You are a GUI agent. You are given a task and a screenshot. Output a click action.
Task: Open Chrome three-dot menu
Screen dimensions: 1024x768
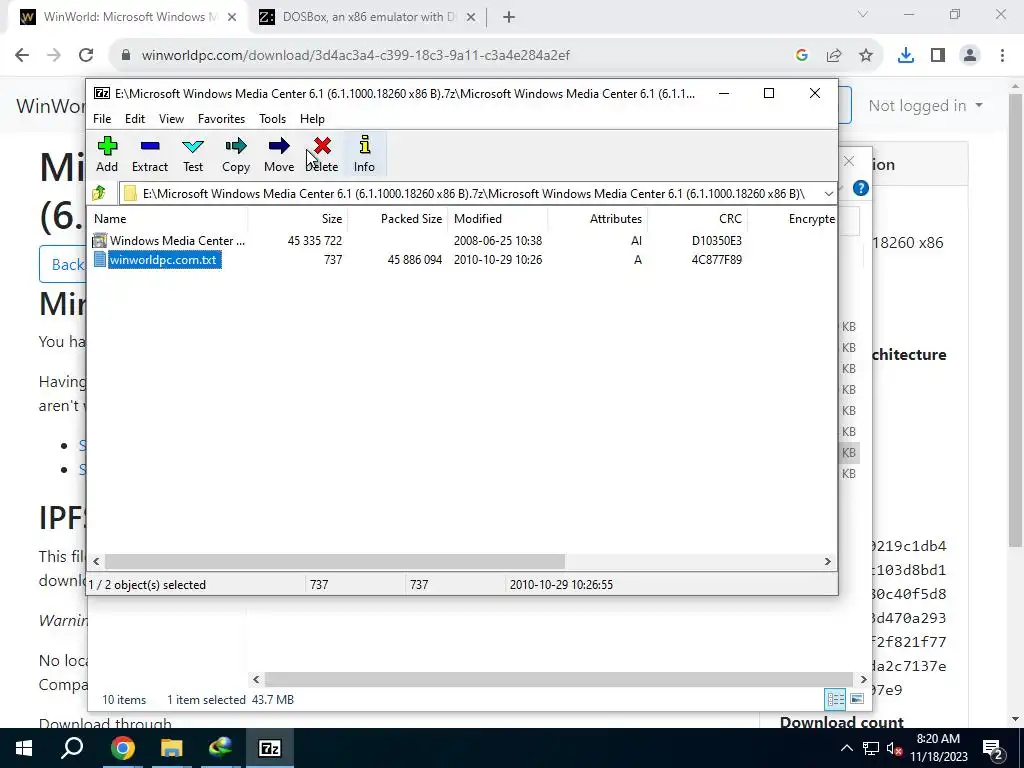point(1002,56)
